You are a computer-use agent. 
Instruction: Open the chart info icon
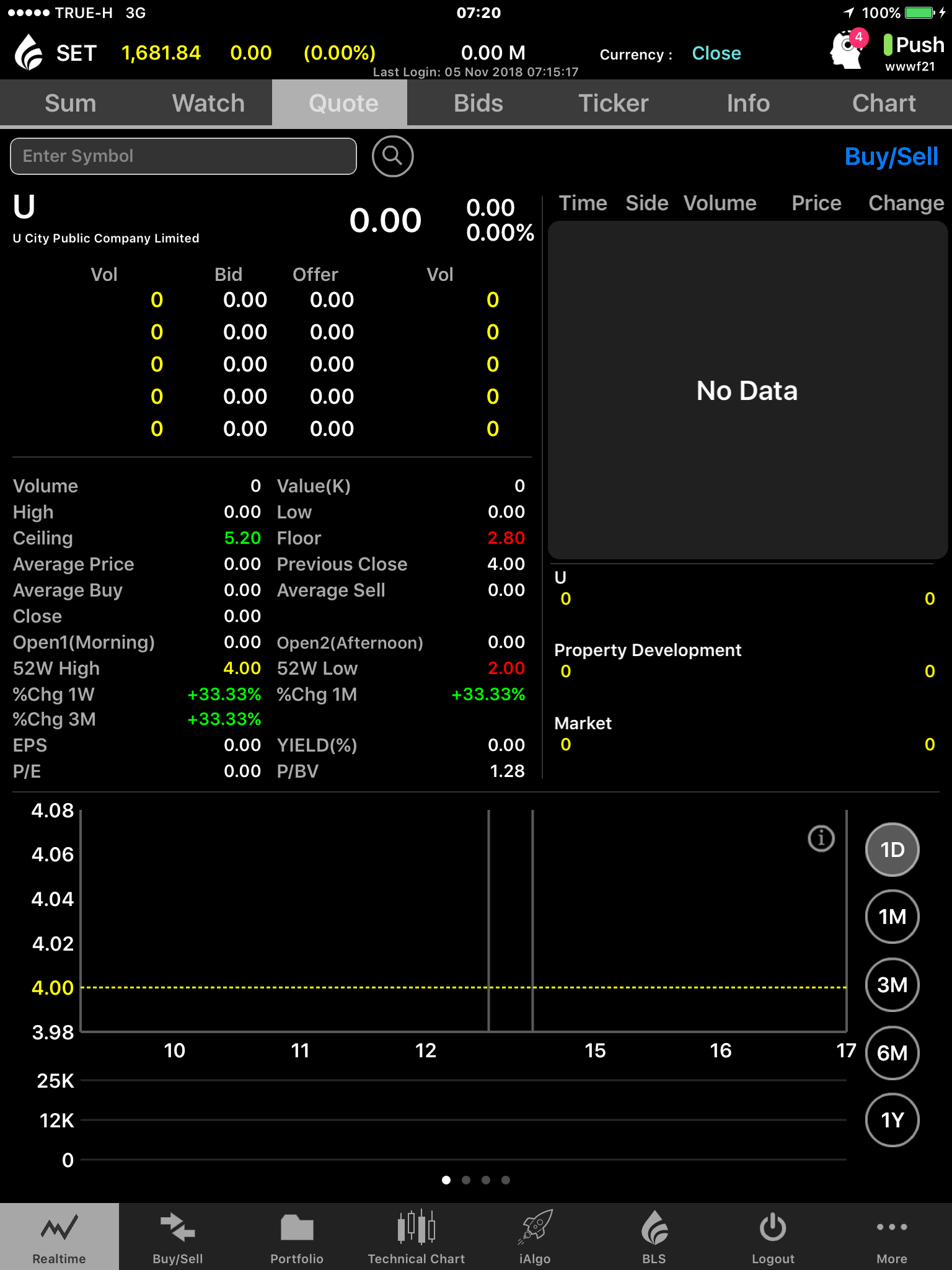821,838
